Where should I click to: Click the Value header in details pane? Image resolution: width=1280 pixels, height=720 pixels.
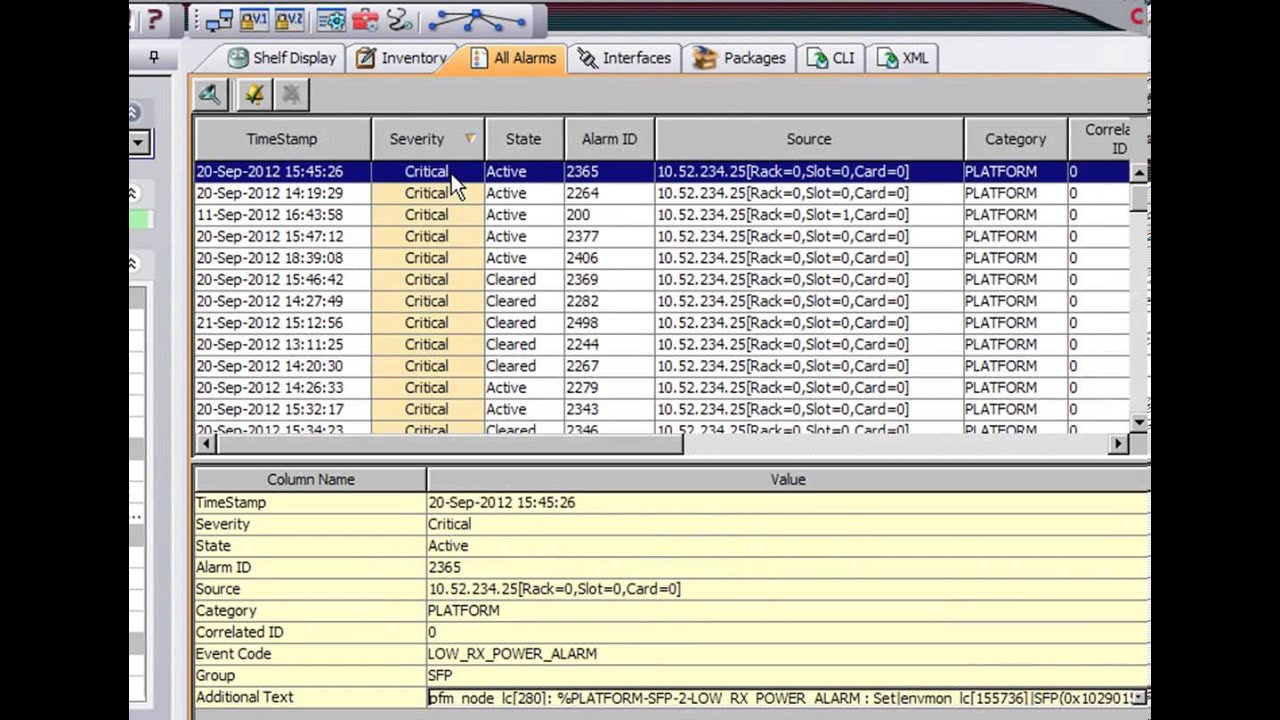click(788, 479)
